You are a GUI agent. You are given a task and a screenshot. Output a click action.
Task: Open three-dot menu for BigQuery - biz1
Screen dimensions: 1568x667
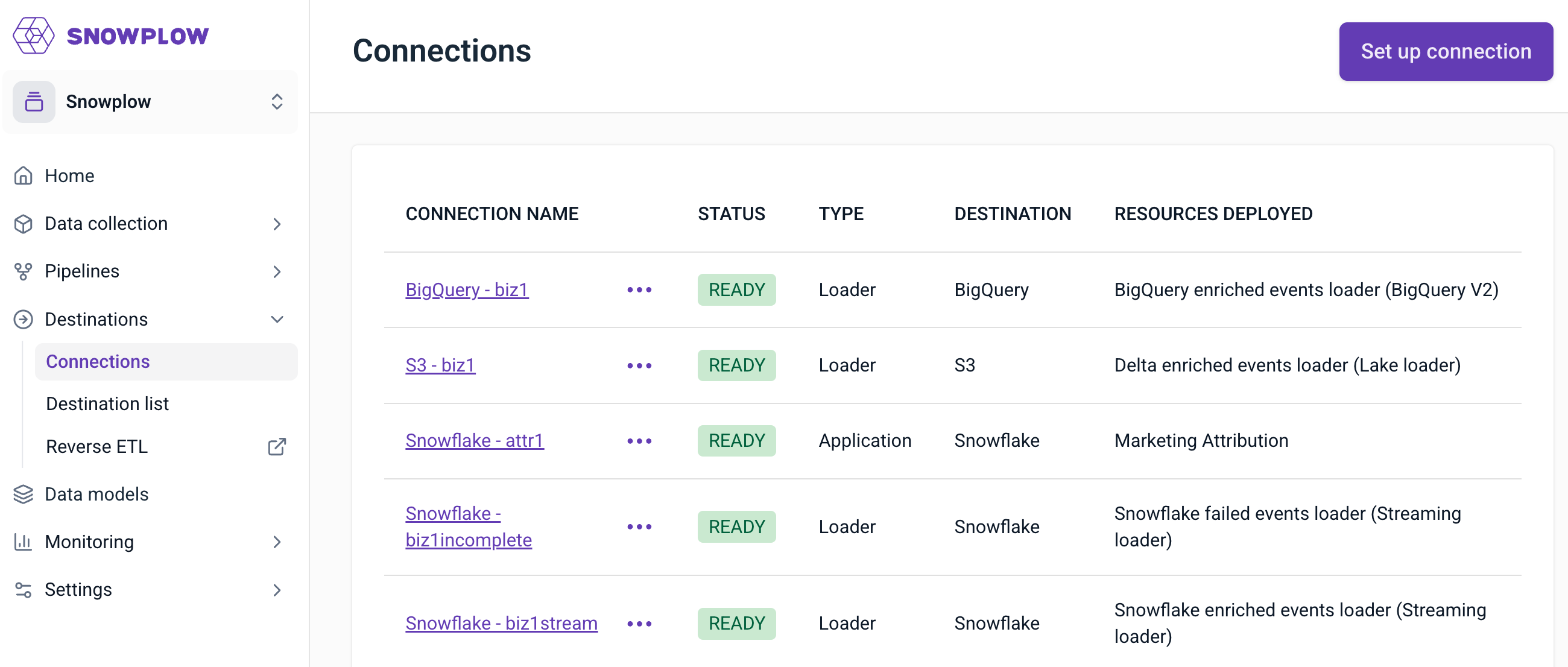tap(639, 289)
